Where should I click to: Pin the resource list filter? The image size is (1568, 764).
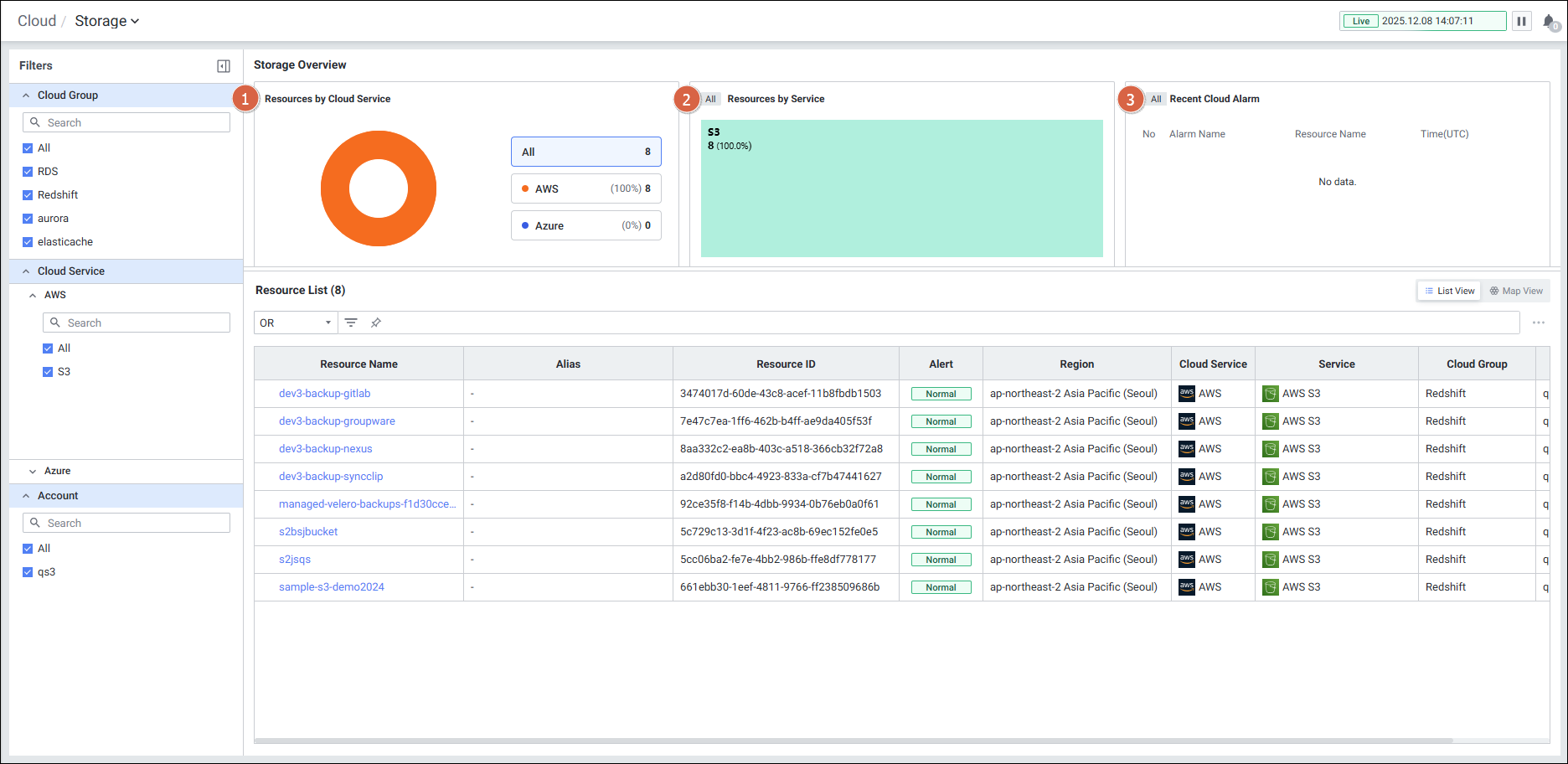[x=376, y=323]
